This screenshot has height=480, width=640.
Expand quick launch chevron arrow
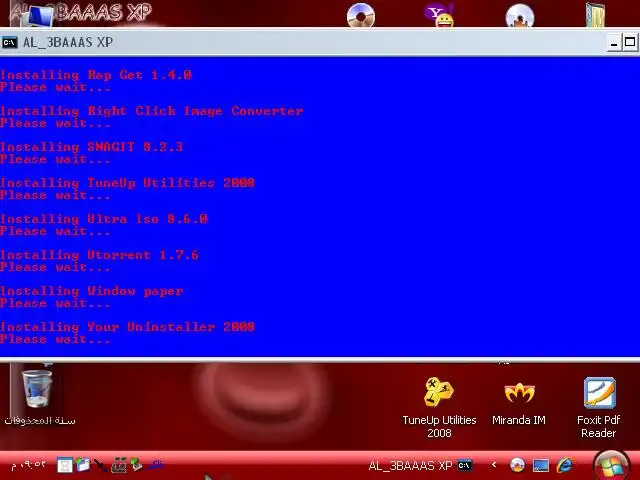[x=494, y=464]
